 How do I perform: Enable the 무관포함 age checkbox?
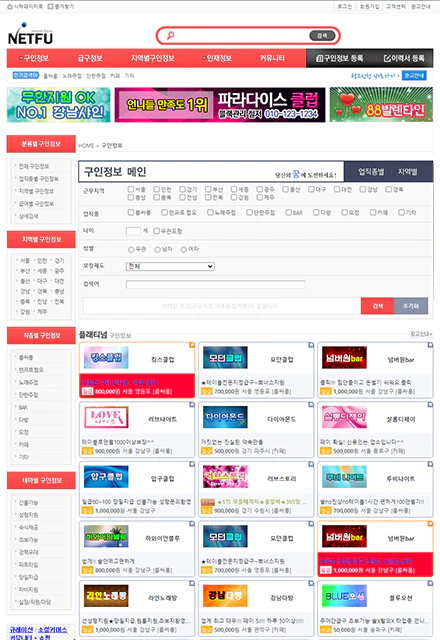(x=156, y=231)
